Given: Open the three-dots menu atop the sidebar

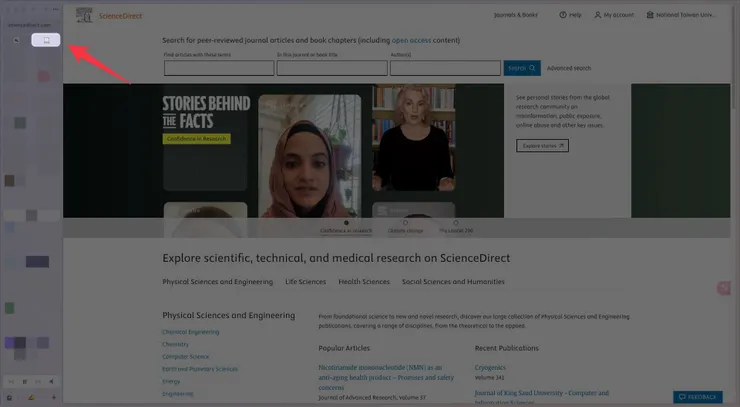Looking at the screenshot, I should coord(56,9).
